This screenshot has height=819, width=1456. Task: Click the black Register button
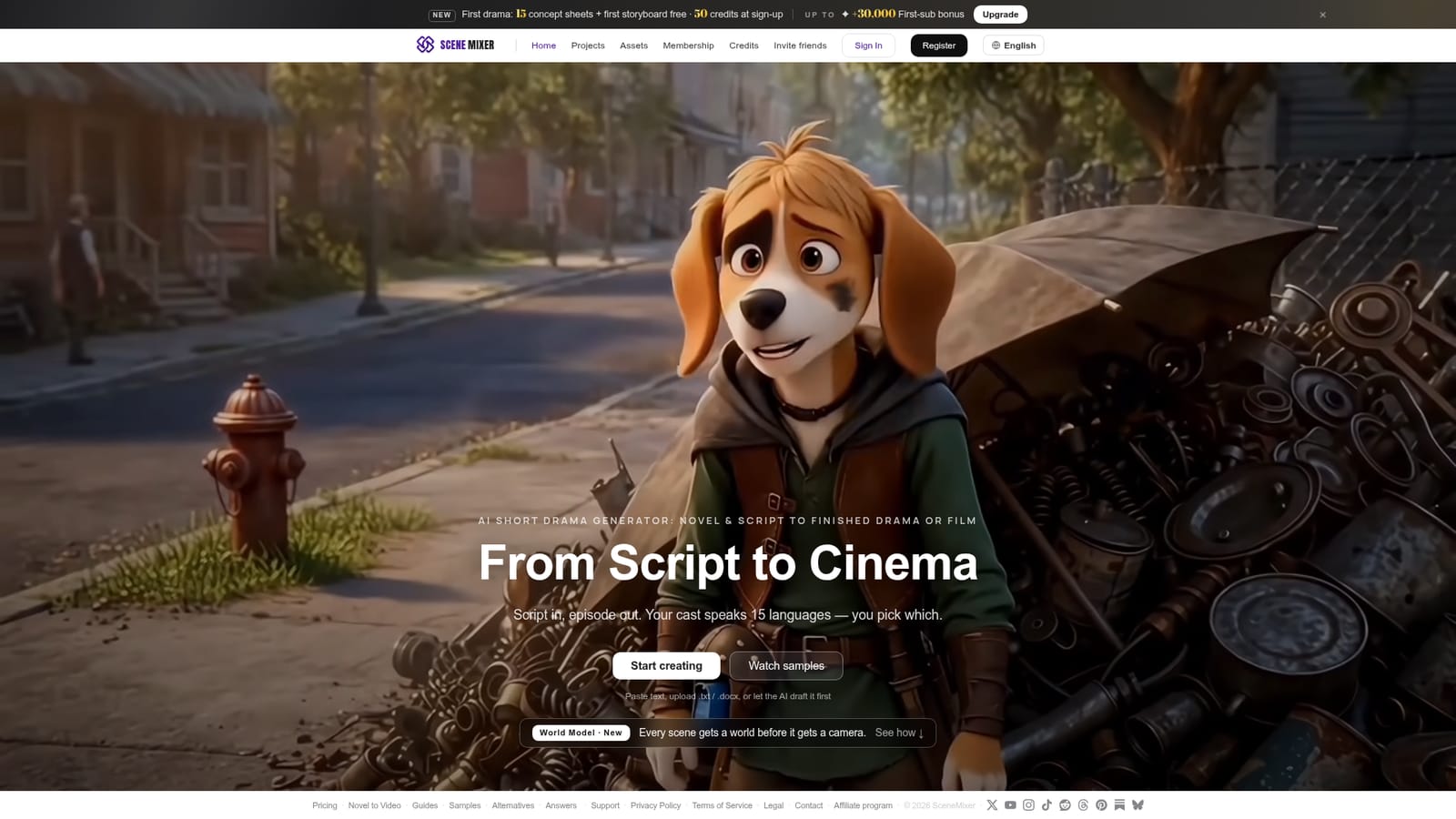click(x=938, y=45)
